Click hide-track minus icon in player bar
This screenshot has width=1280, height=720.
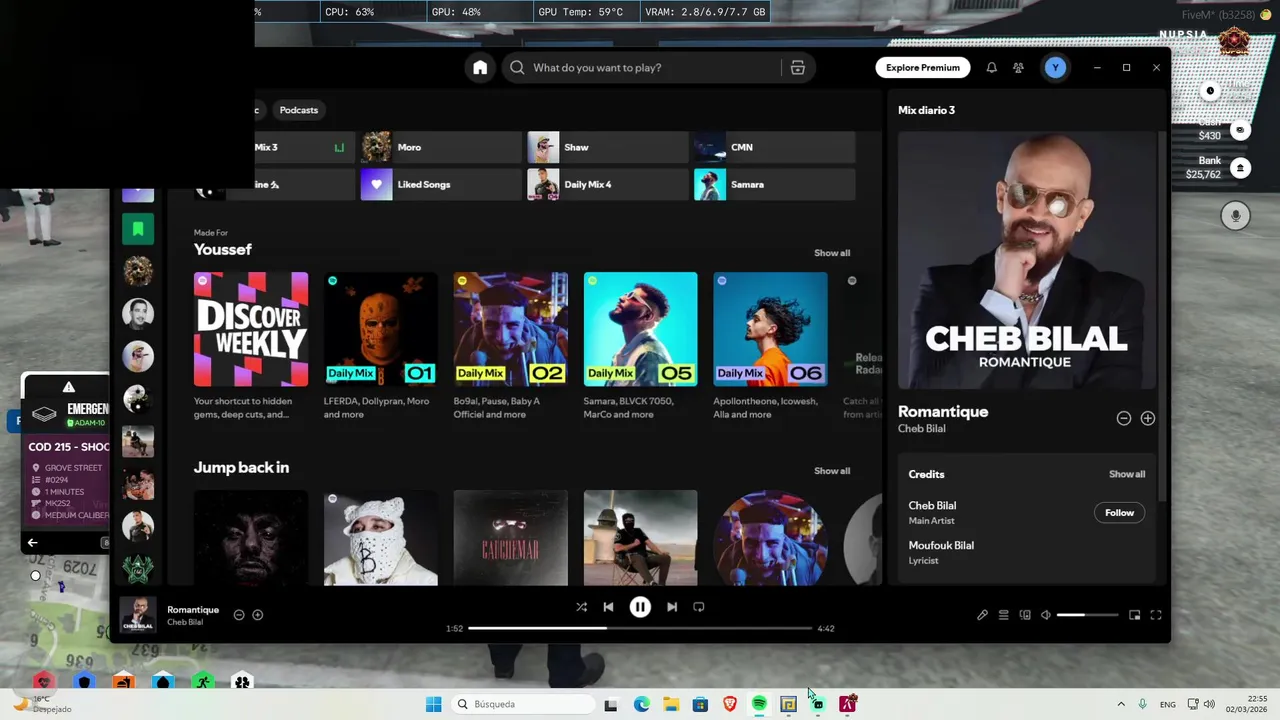pos(239,615)
